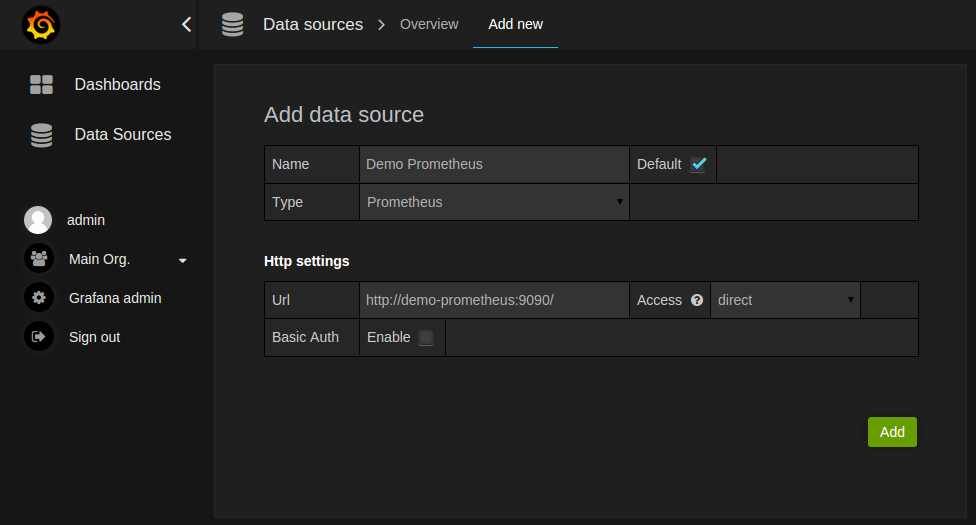
Task: Click the Data Sources sidebar stack icon
Action: point(41,135)
